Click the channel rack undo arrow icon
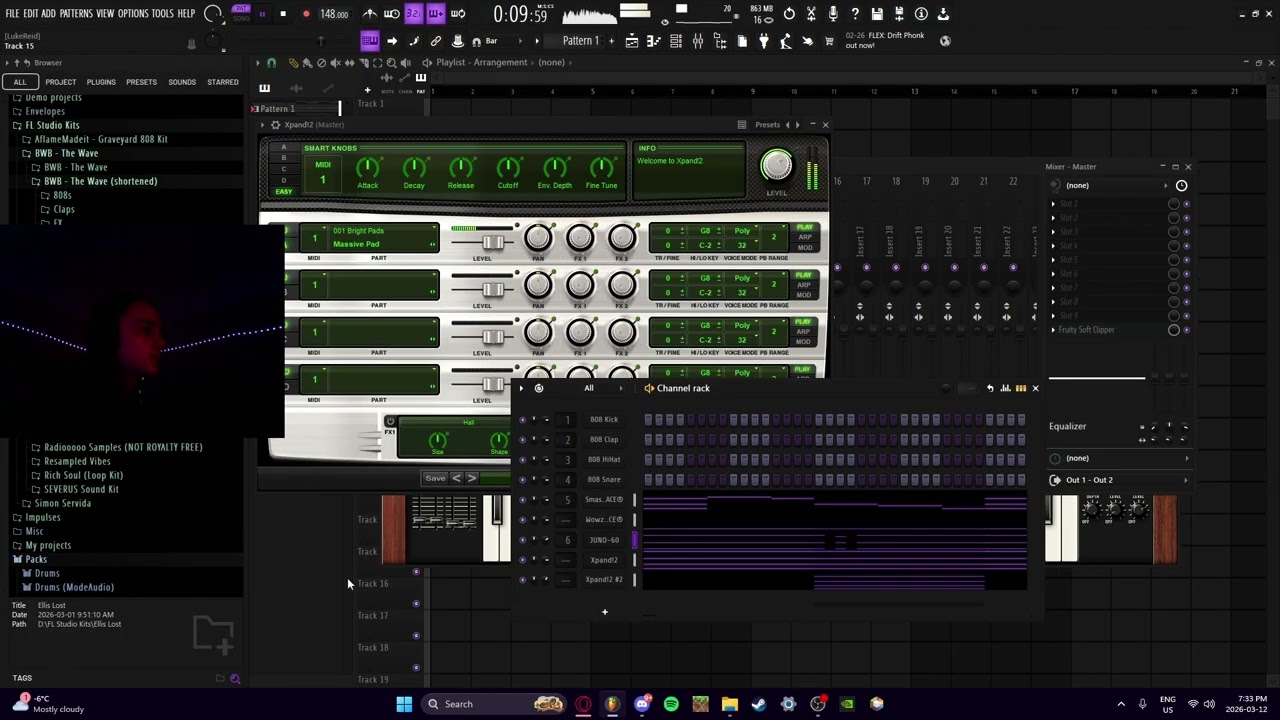 990,388
